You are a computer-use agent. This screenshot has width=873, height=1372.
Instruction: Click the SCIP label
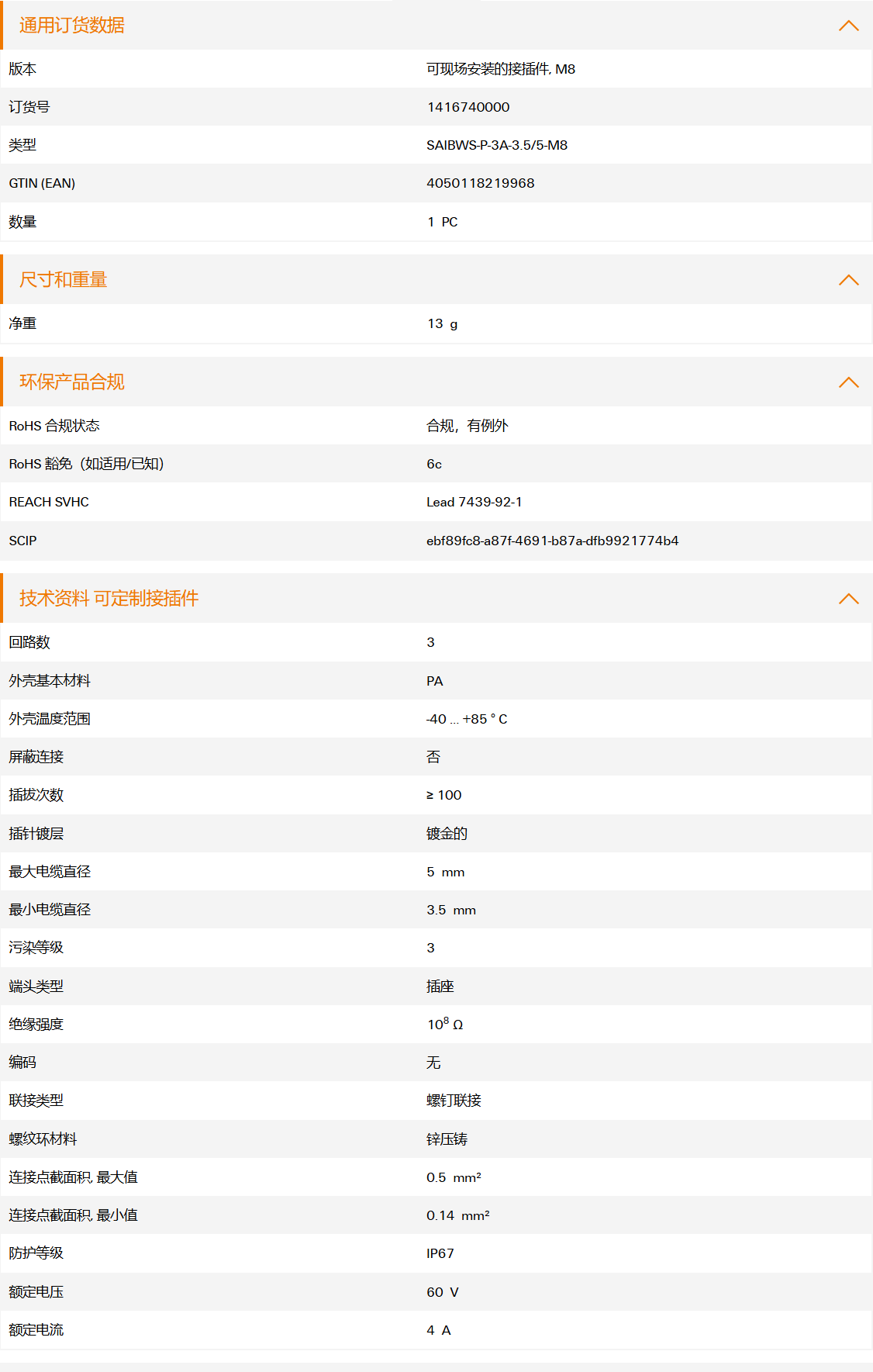22,541
